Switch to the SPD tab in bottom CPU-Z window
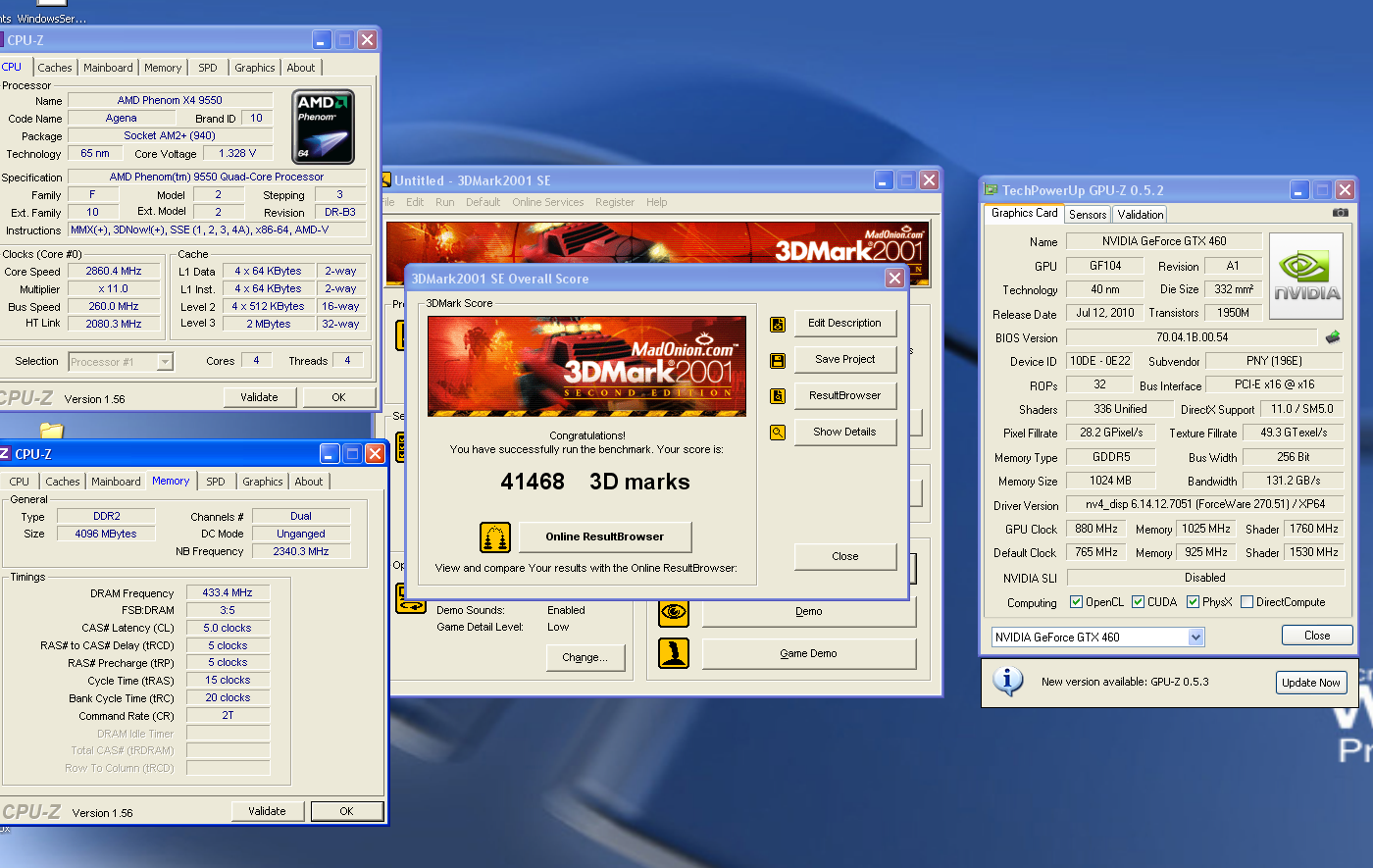 point(216,482)
